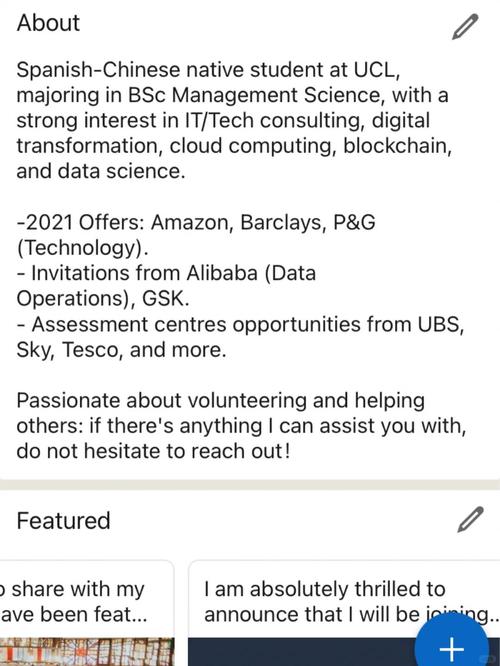Click the 'Invitations from Alibaba (Data' line

coord(166,273)
